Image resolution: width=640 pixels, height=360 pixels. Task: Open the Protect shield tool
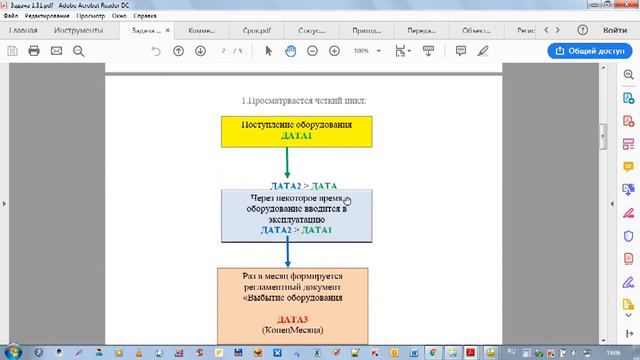[x=629, y=236]
